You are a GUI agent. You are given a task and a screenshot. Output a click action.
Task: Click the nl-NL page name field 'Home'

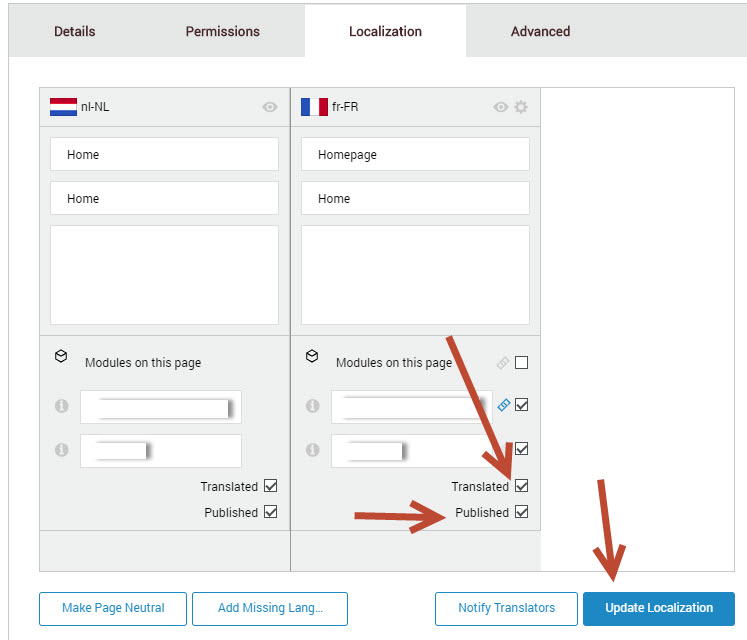coord(164,154)
